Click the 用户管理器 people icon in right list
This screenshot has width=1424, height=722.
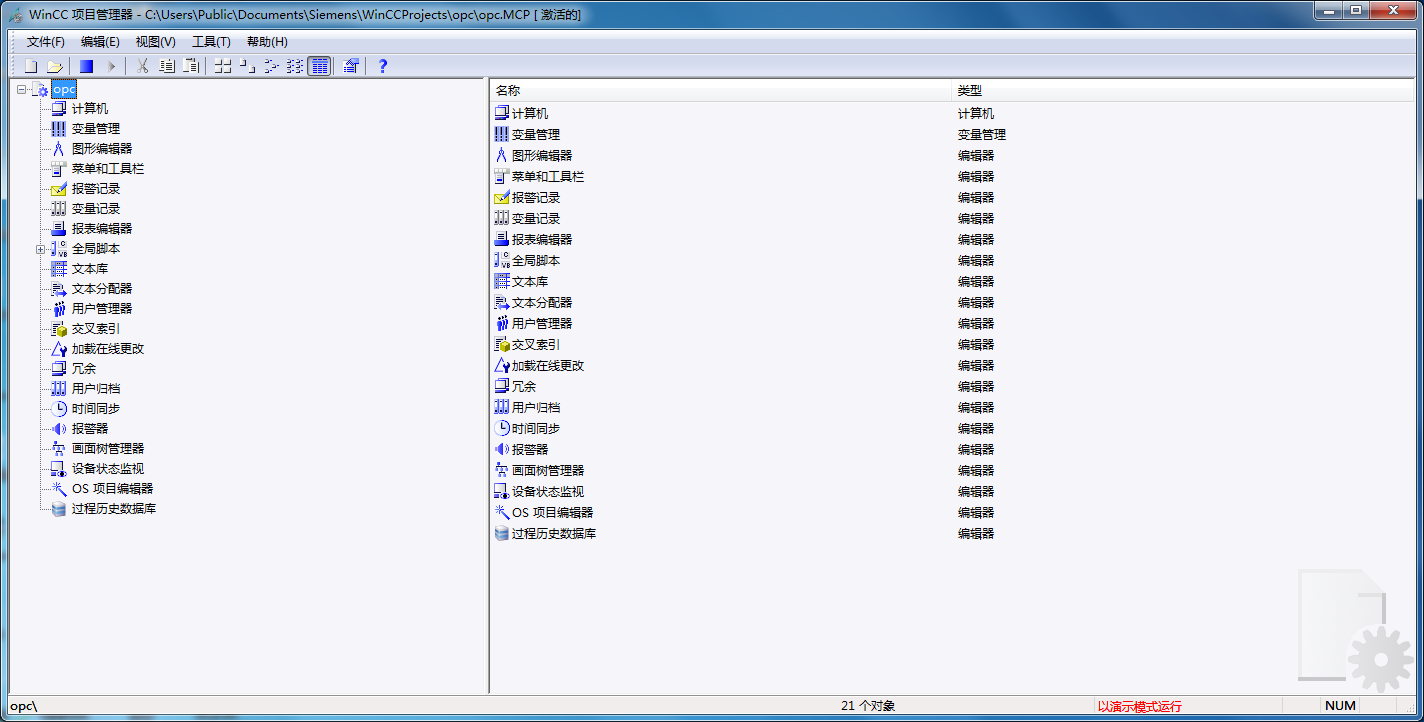click(502, 324)
